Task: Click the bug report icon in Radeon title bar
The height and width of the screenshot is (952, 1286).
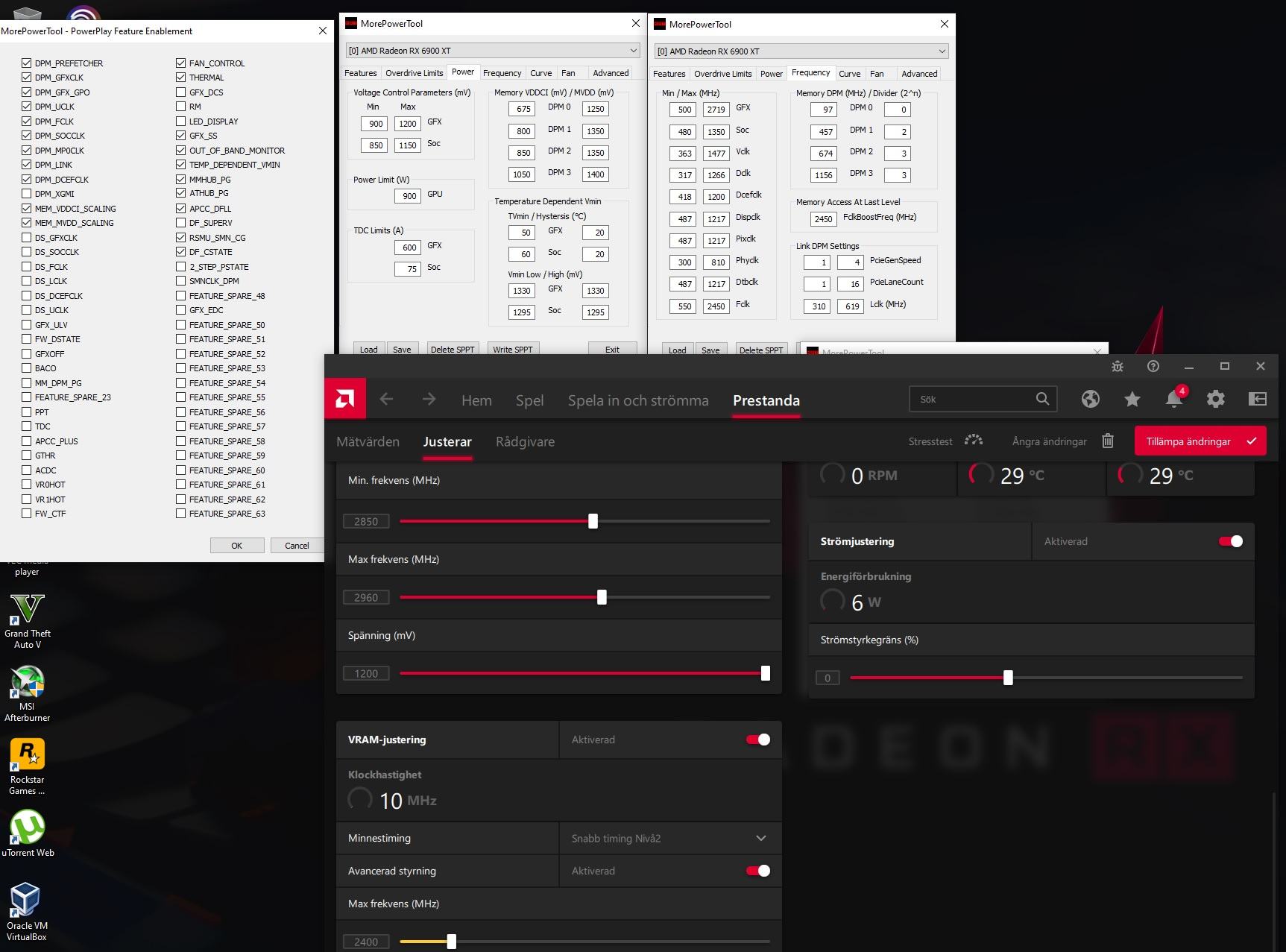Action: point(1118,366)
